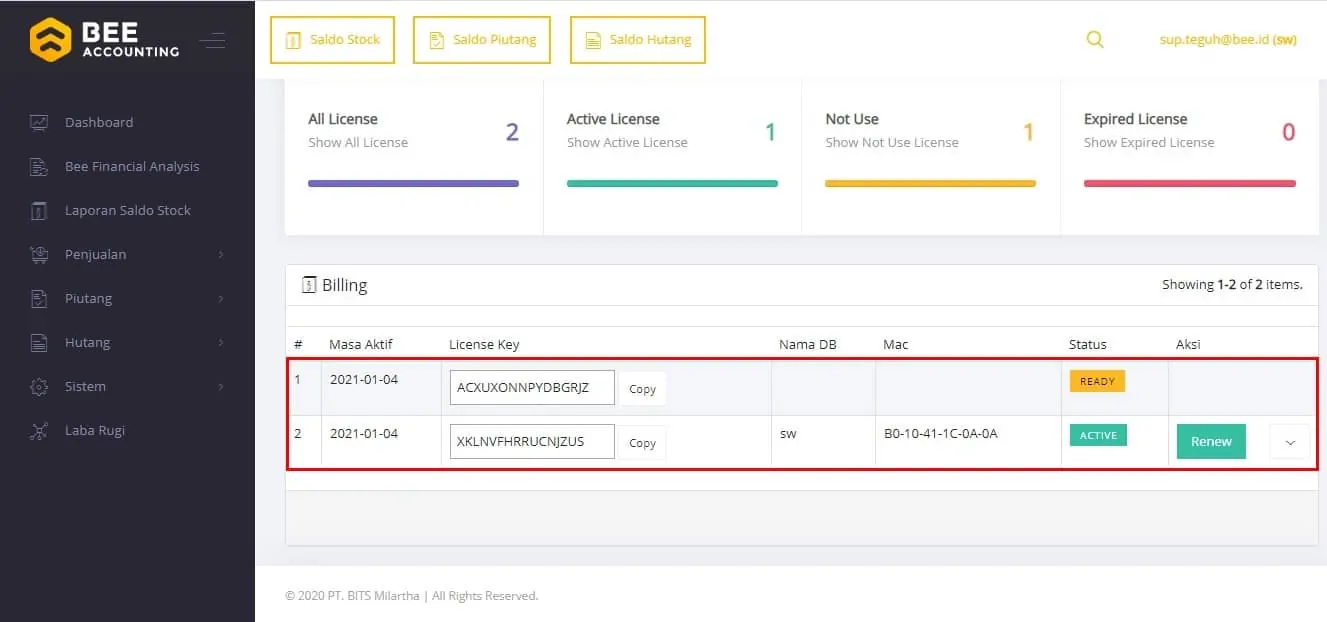Toggle the sidebar hamburger menu icon
1327x622 pixels.
[212, 40]
